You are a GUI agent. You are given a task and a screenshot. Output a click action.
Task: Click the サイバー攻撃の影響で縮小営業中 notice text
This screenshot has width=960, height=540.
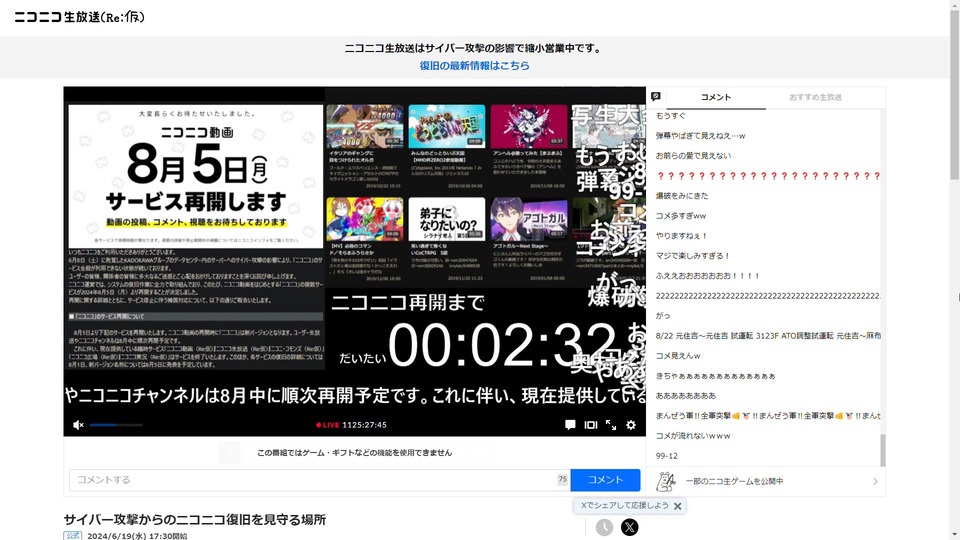click(x=473, y=48)
